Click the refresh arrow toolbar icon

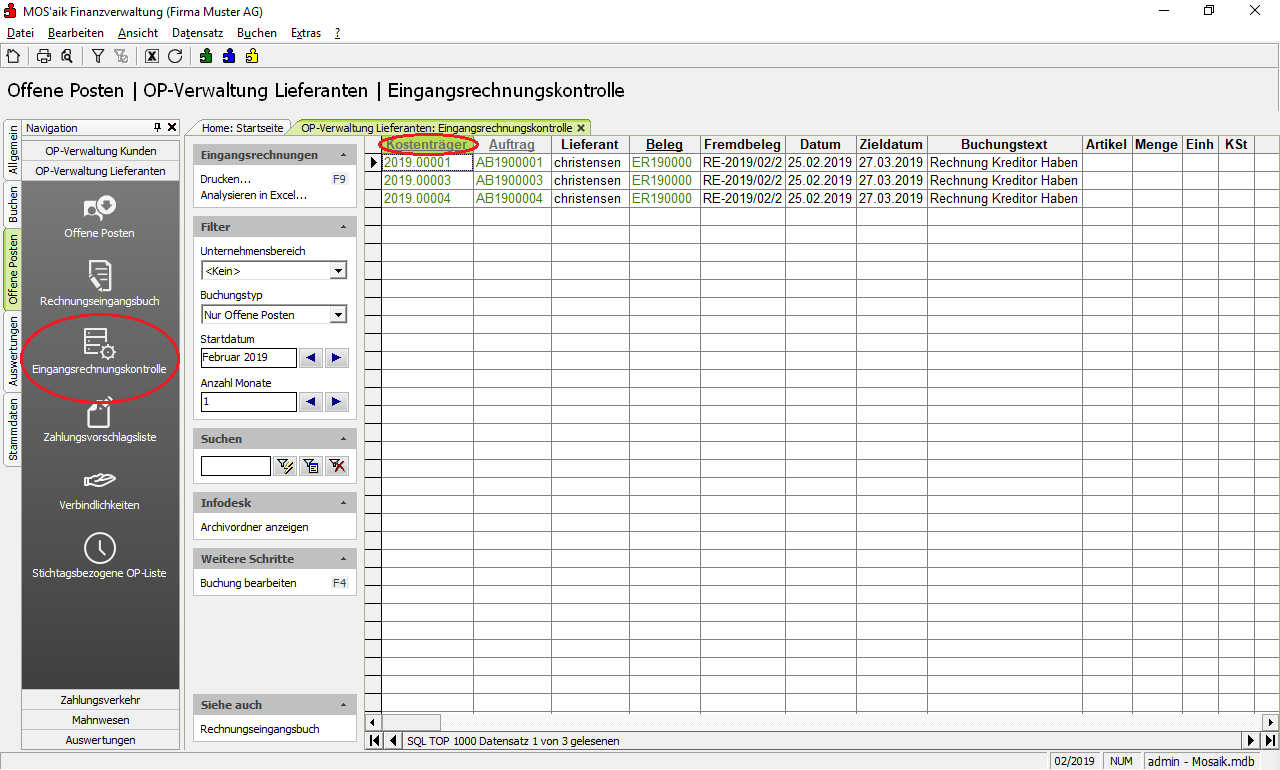click(175, 56)
